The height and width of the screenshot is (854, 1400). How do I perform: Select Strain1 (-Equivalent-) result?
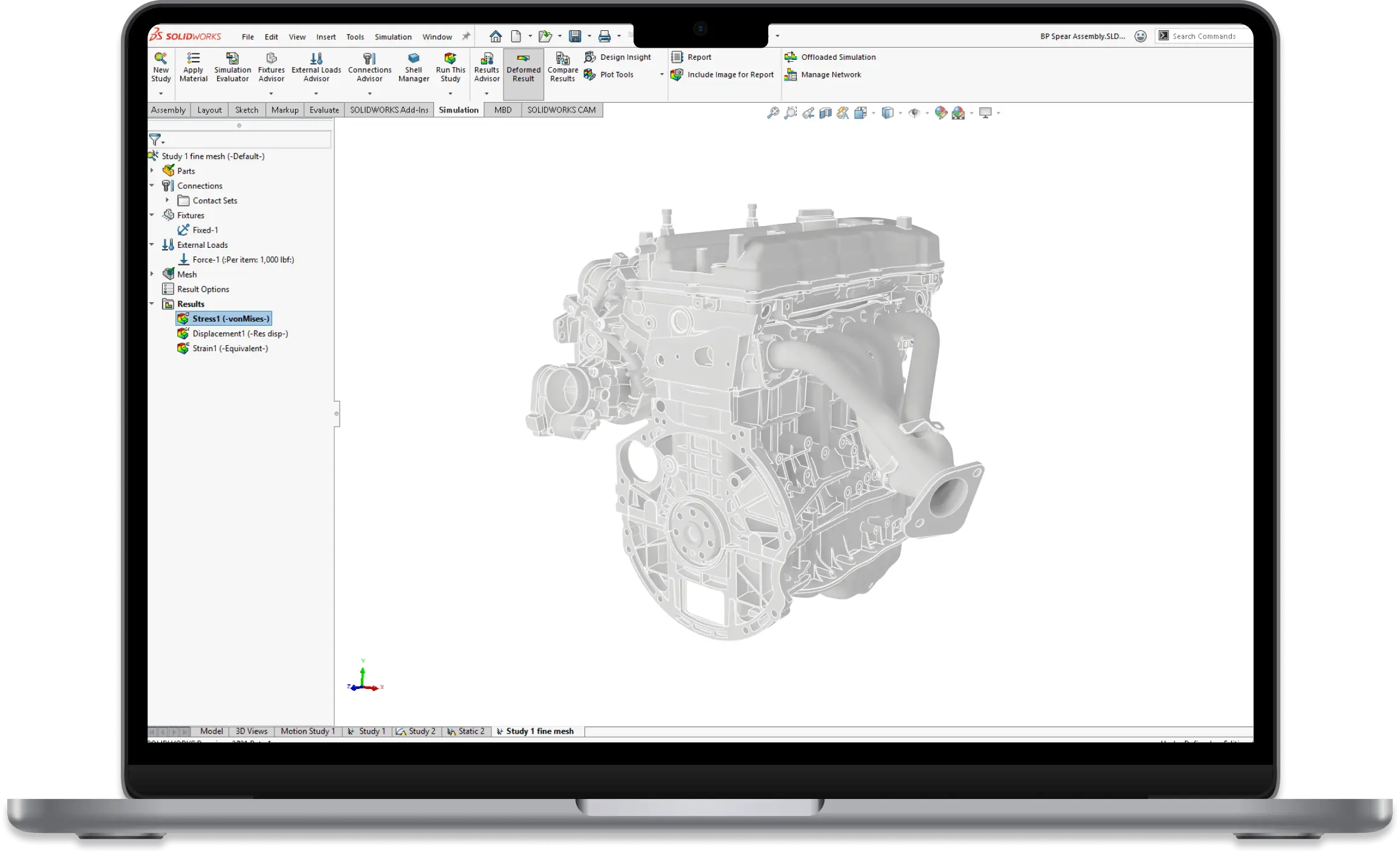(223, 349)
